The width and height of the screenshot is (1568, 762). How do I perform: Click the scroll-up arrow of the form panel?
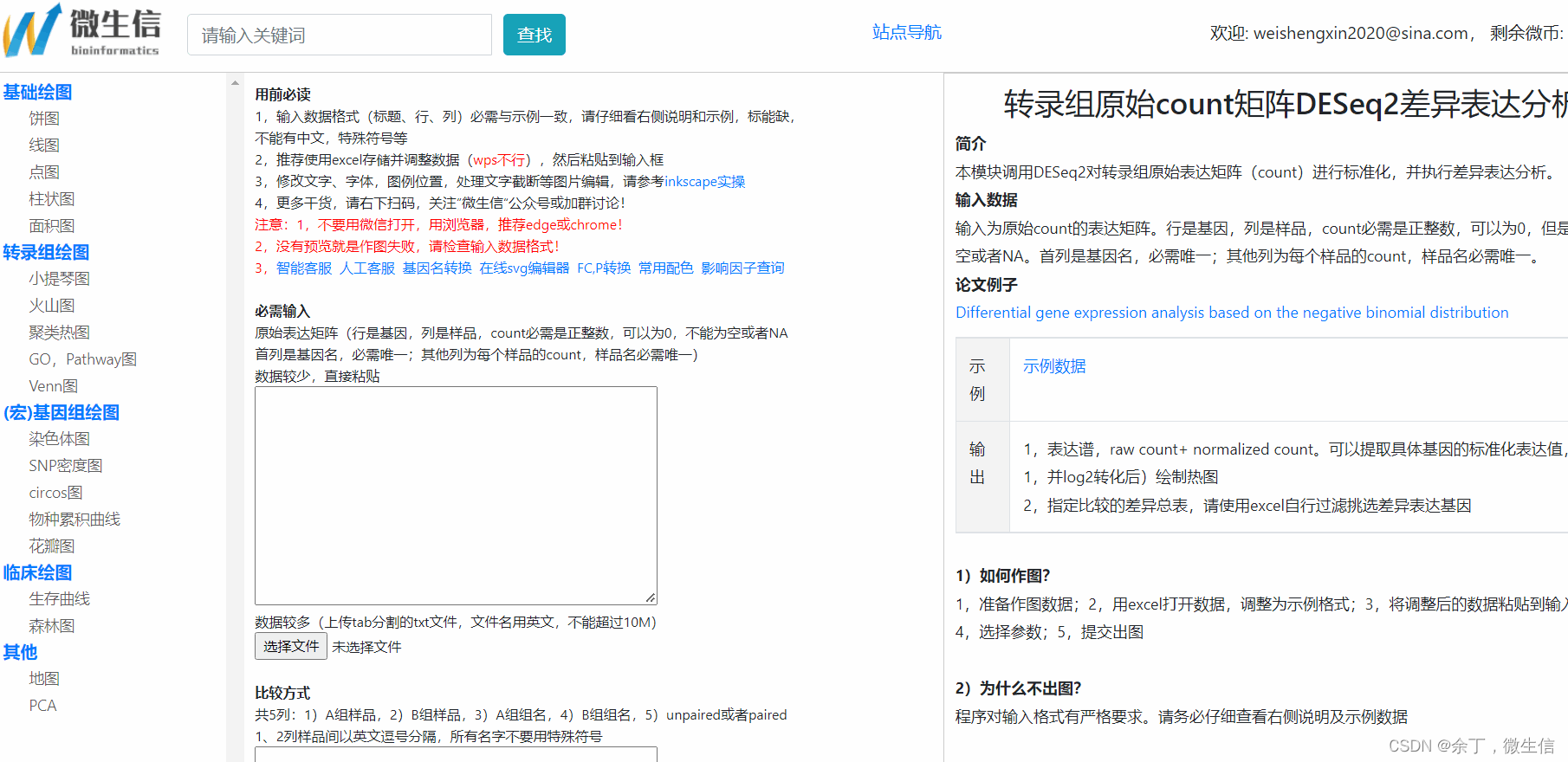coord(235,83)
